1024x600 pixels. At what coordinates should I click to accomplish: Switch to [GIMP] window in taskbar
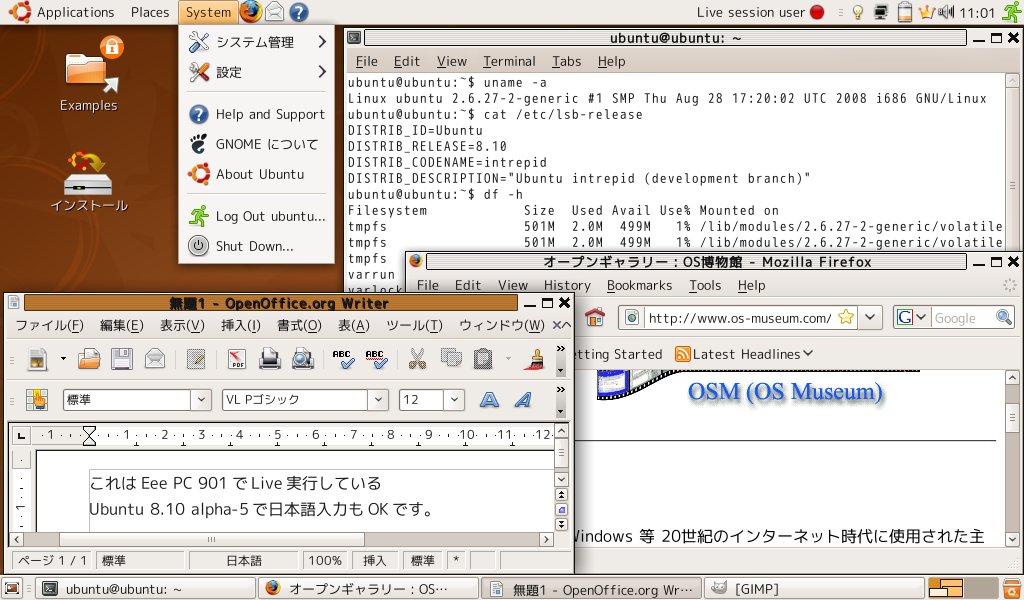click(x=815, y=588)
